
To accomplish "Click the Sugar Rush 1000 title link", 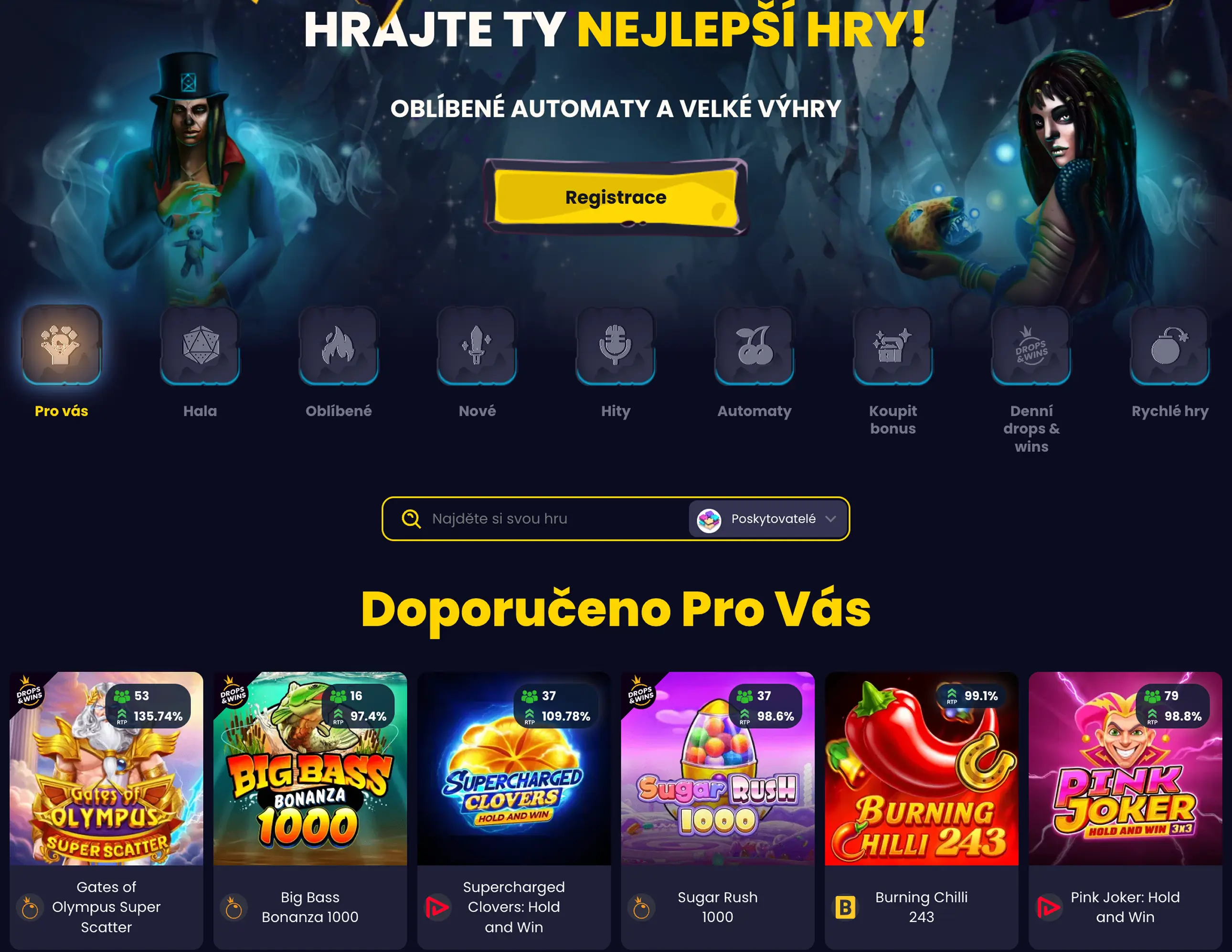I will [718, 907].
